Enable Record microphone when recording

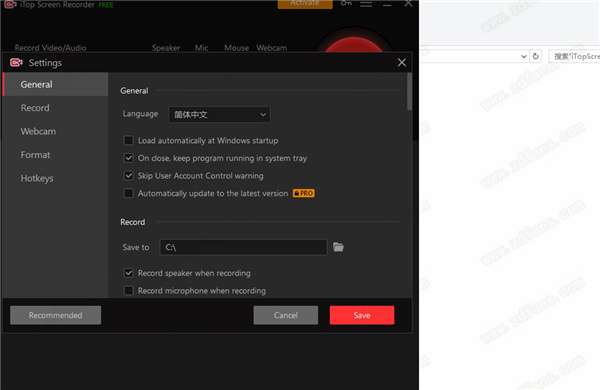[x=129, y=290]
